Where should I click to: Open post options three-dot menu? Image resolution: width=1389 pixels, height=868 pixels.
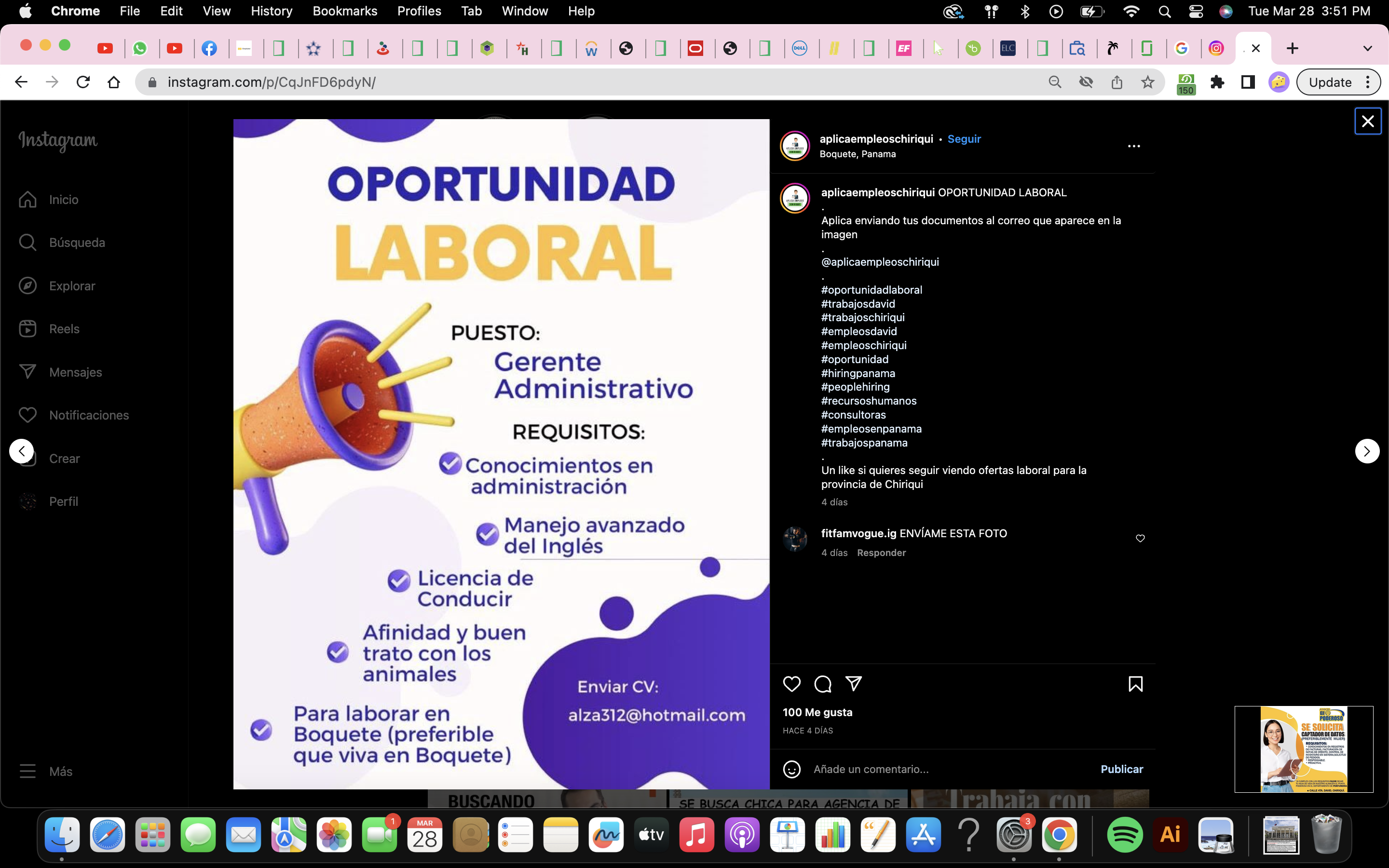pos(1133,147)
